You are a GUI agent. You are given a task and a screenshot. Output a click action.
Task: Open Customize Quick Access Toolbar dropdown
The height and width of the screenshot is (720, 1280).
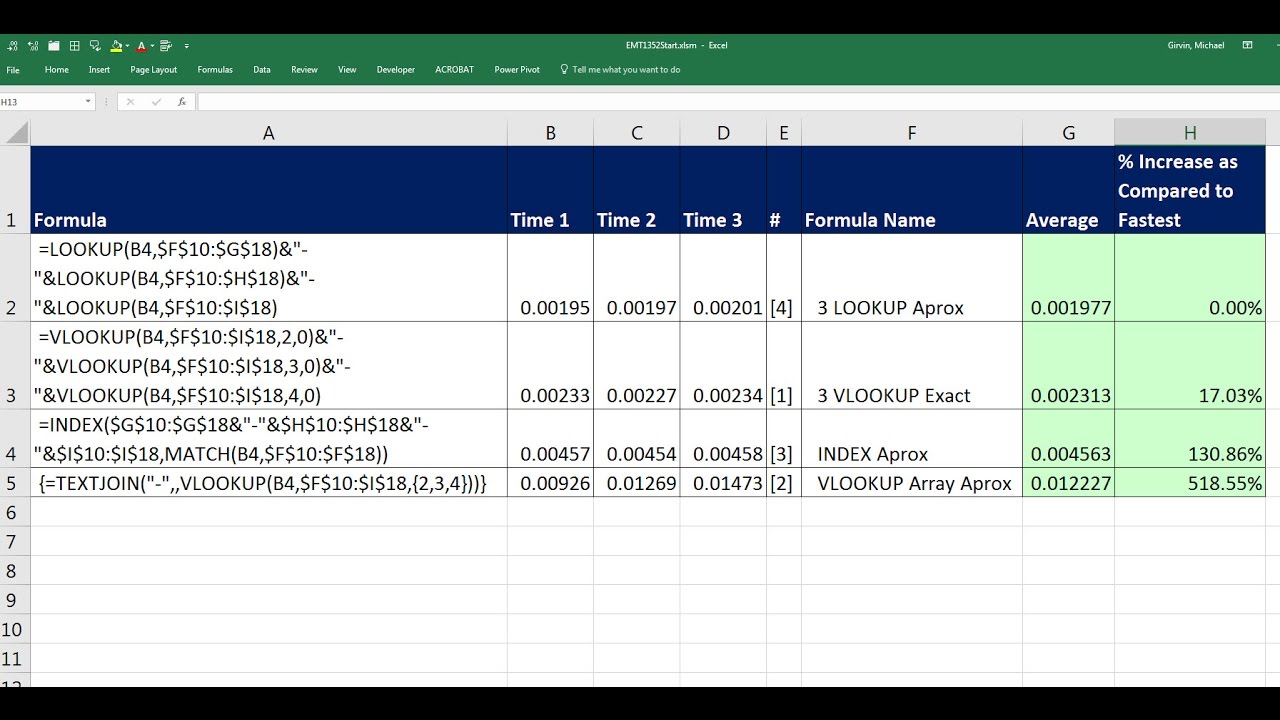pyautogui.click(x=187, y=46)
